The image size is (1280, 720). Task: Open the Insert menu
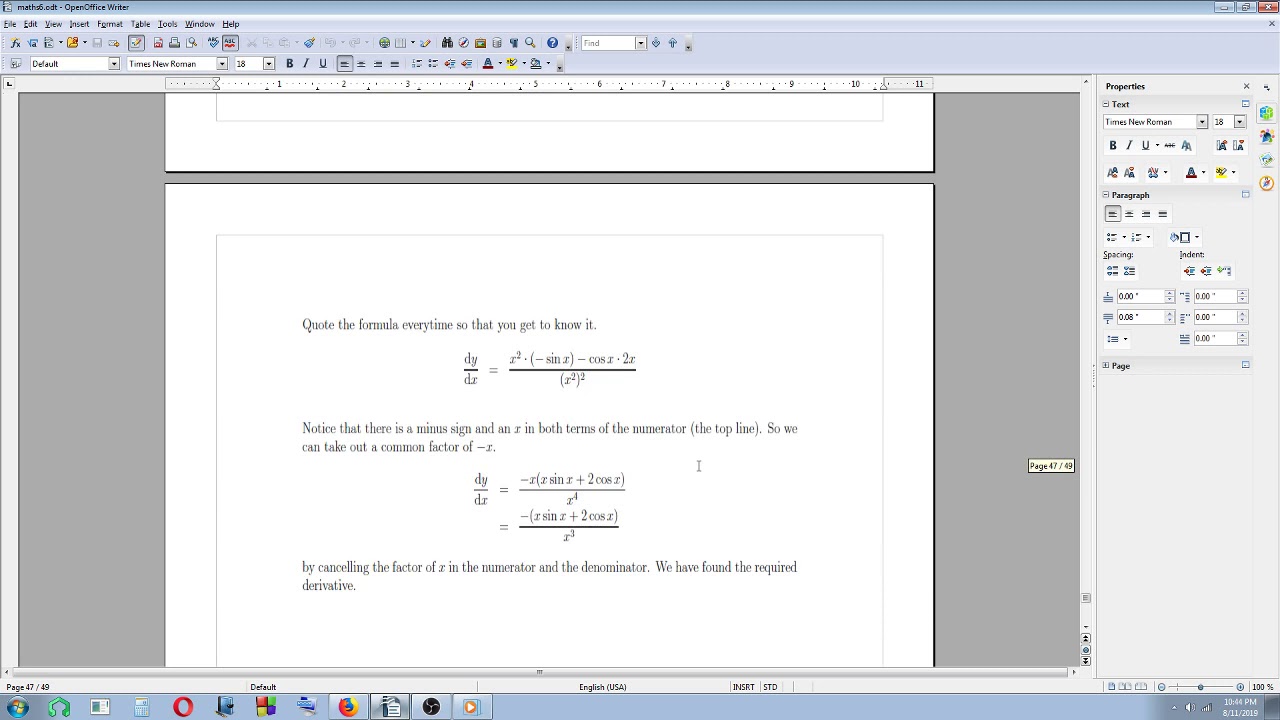[79, 24]
